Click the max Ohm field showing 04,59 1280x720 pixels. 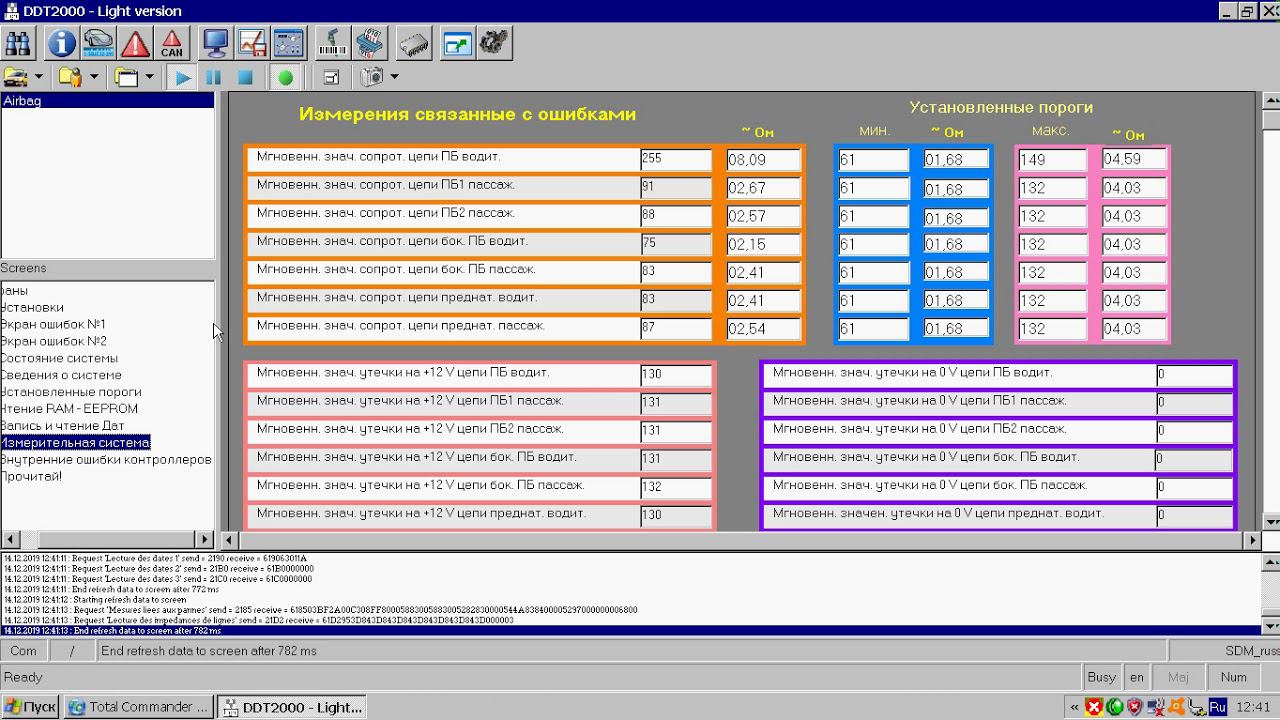[x=1135, y=159]
